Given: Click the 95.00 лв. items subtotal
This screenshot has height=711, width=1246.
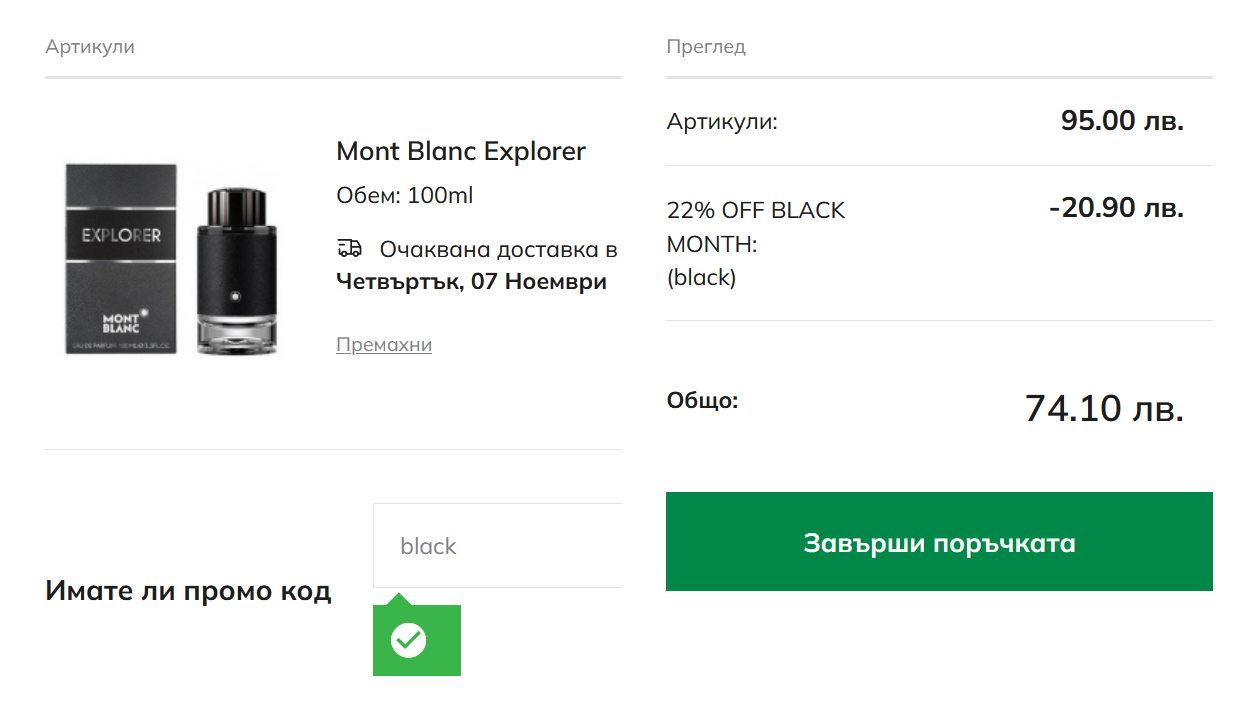Looking at the screenshot, I should click(x=1122, y=121).
